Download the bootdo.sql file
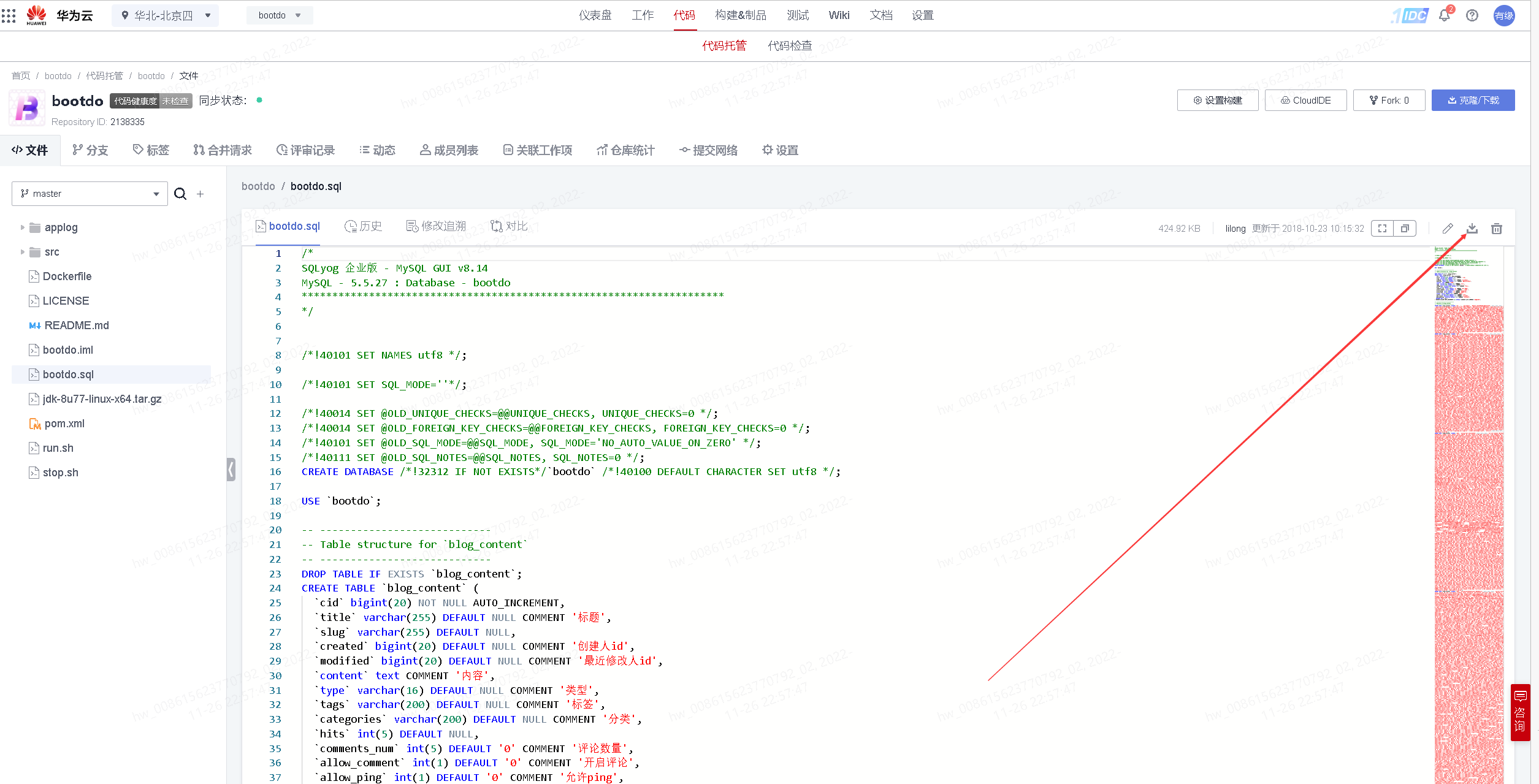 coord(1472,229)
